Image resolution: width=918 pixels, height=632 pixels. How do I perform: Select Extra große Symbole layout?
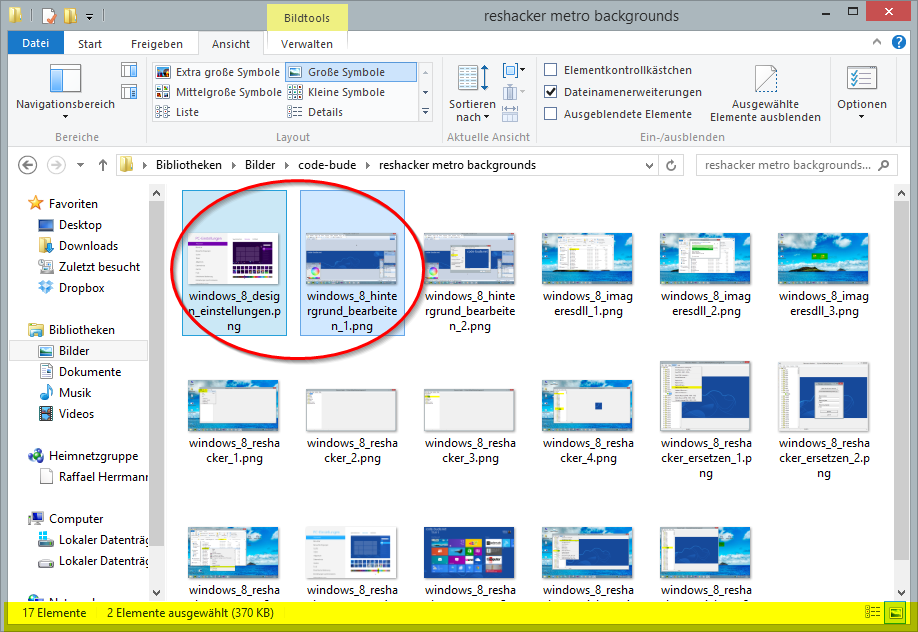218,72
